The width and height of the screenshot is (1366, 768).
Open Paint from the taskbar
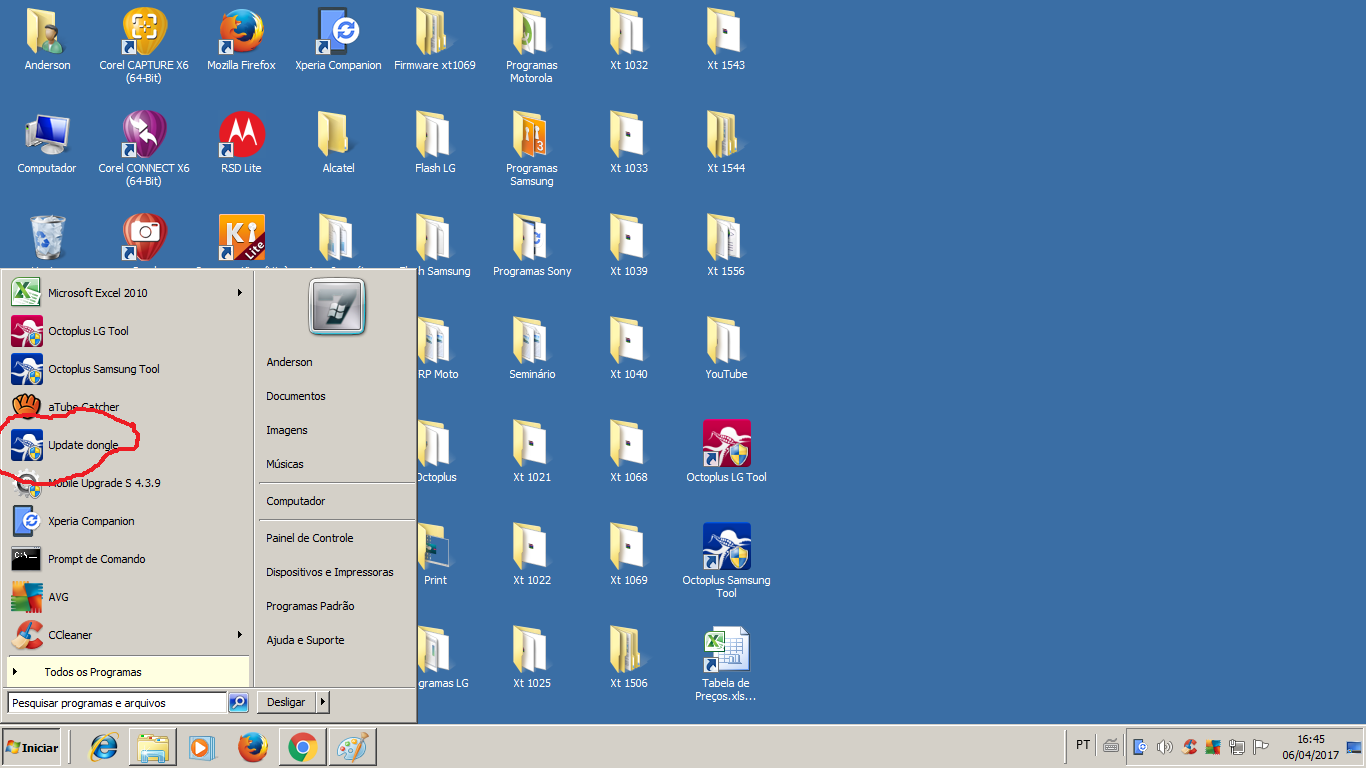(x=353, y=747)
